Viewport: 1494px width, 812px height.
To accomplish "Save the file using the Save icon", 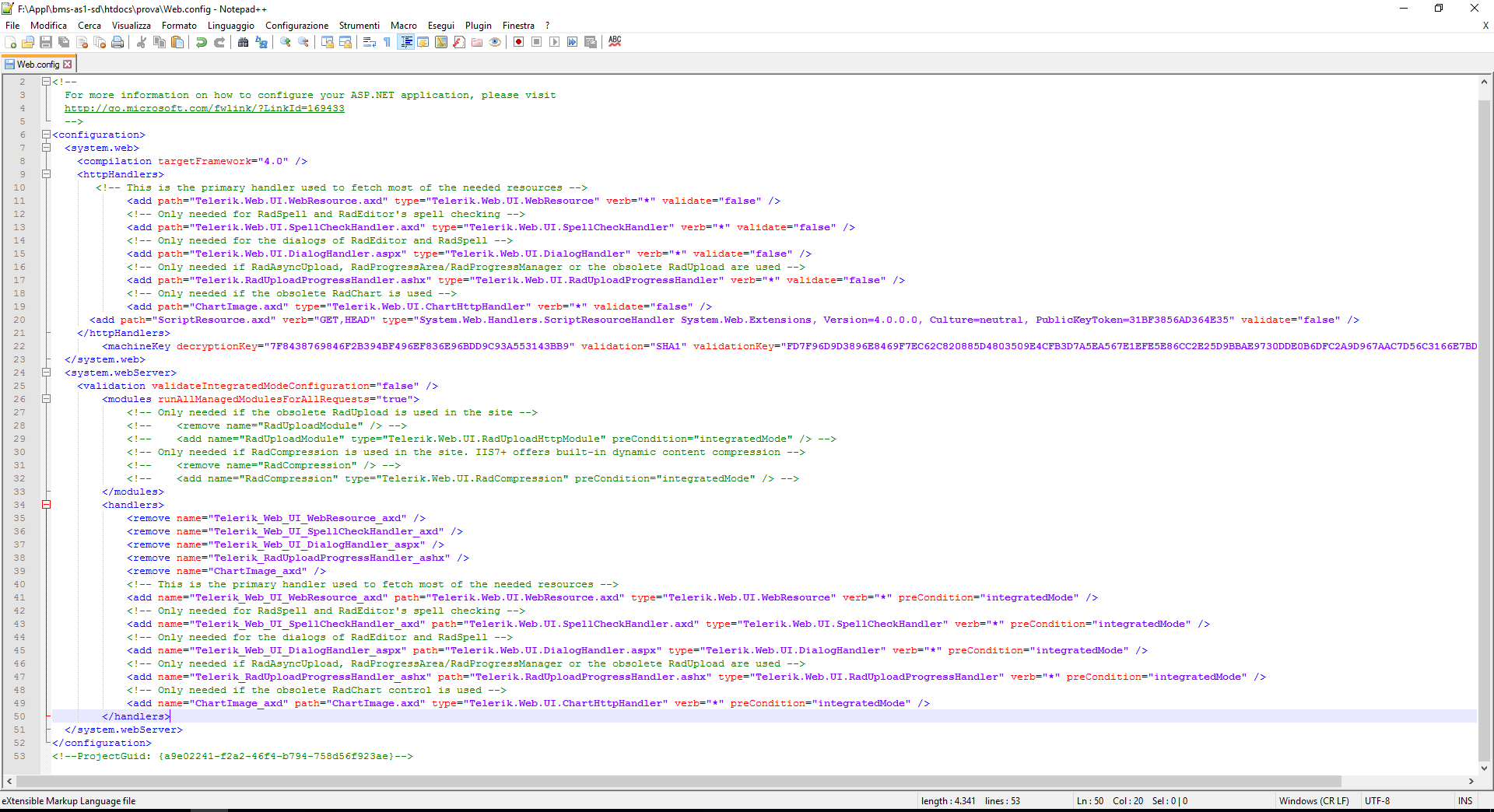I will pyautogui.click(x=46, y=42).
